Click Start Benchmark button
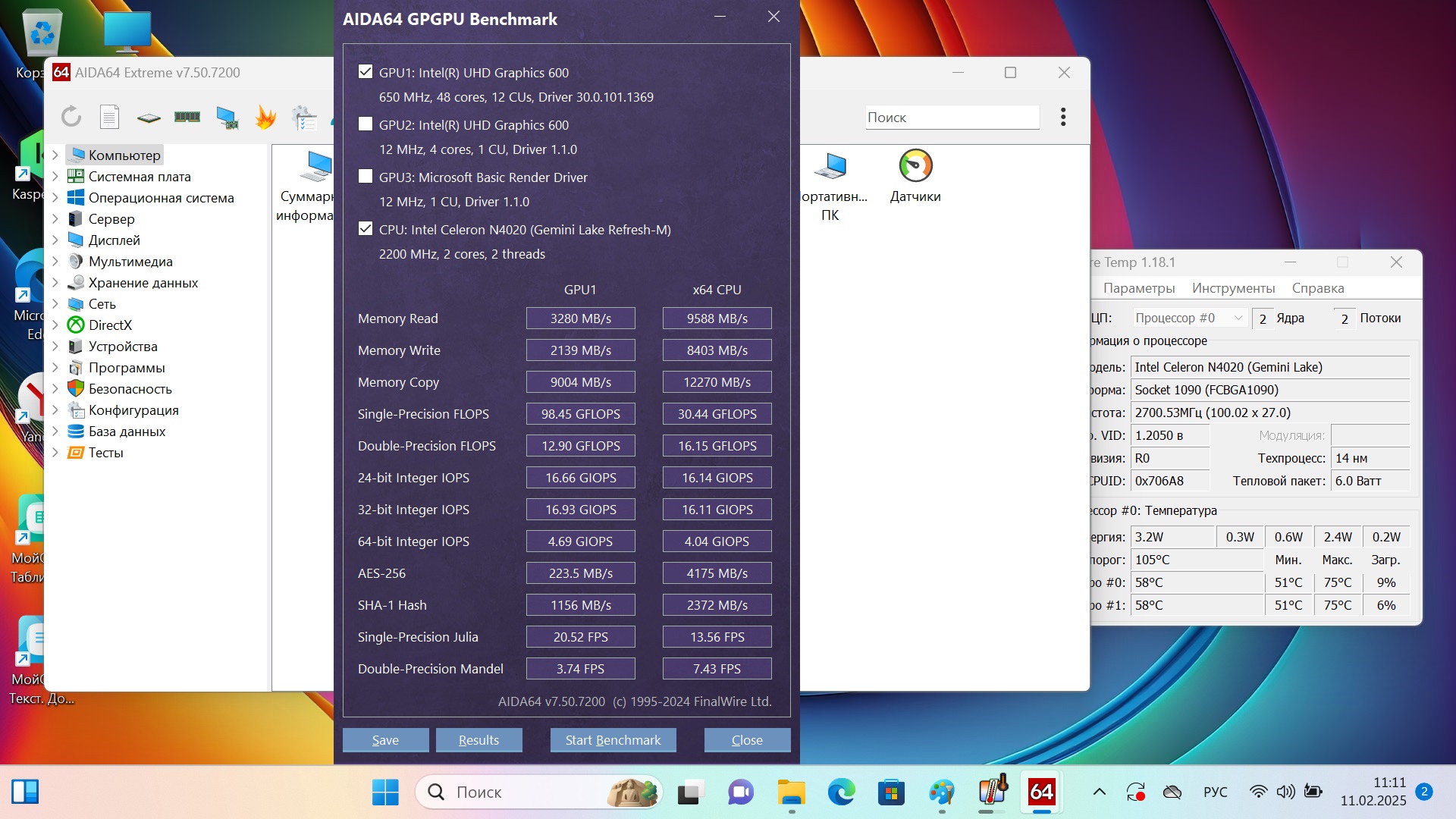Screen dimensions: 1456x819 pos(613,739)
